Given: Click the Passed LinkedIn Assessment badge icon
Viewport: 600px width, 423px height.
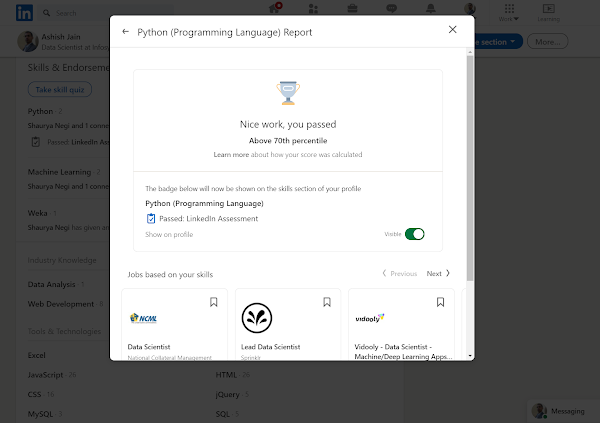Looking at the screenshot, I should 151,218.
